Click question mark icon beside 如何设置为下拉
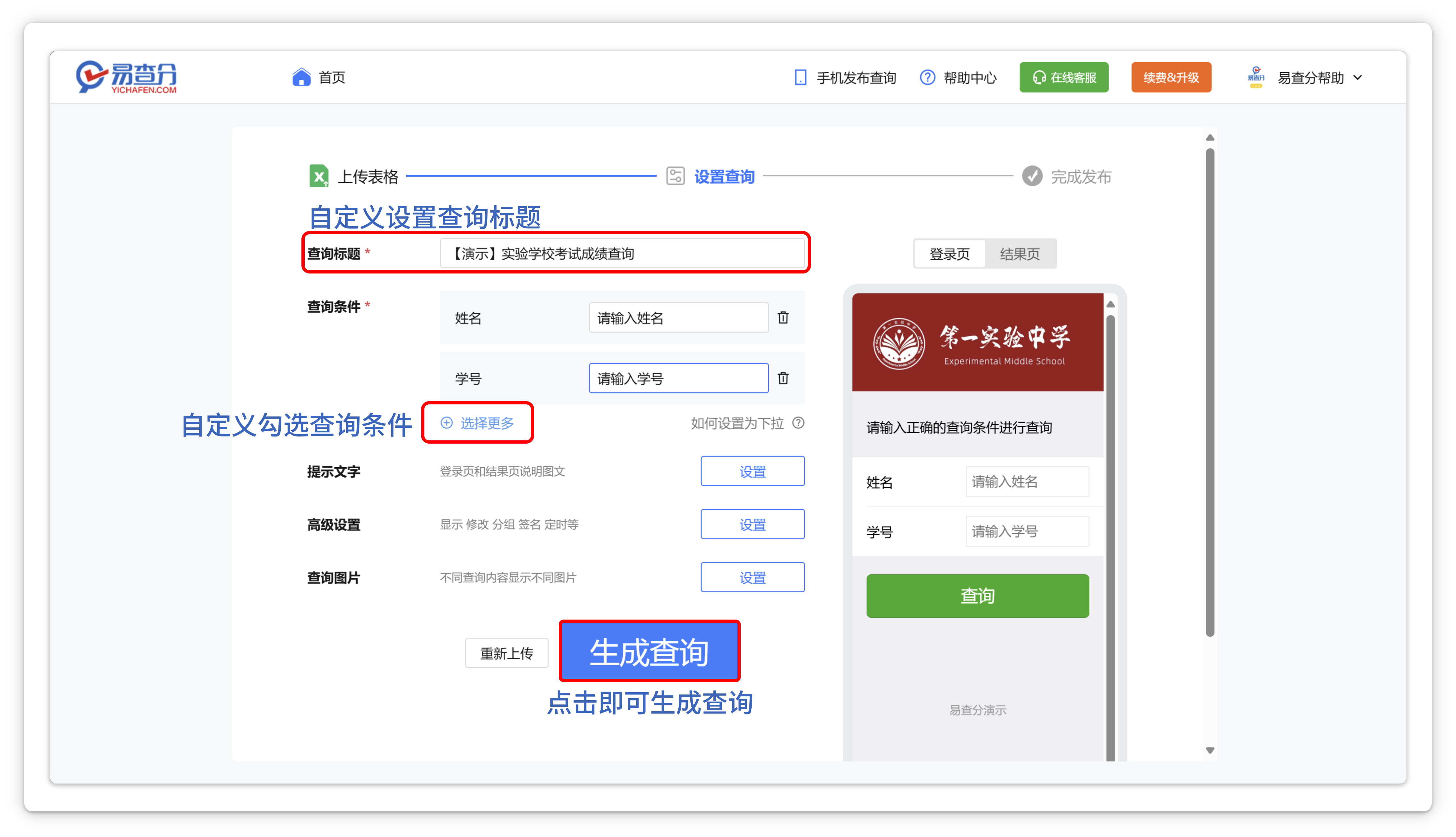The width and height of the screenshot is (1456, 837). click(x=798, y=423)
